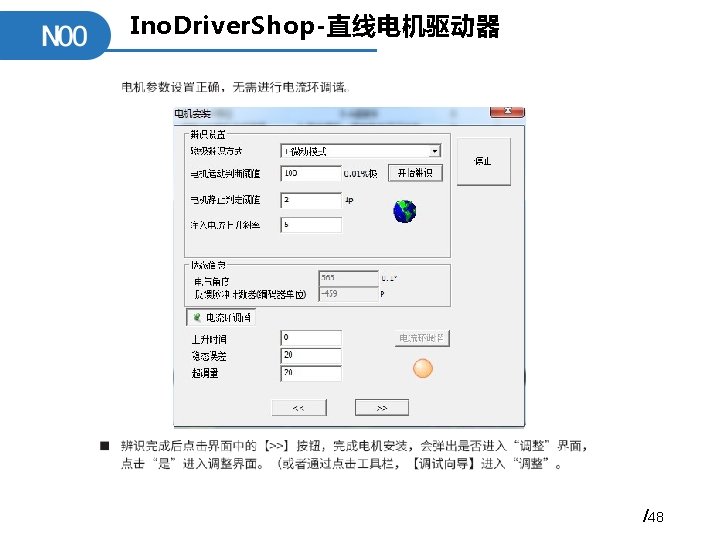Click the 电机静止判定阈值 field with 2
Image resolution: width=720 pixels, height=540 pixels.
click(x=311, y=200)
